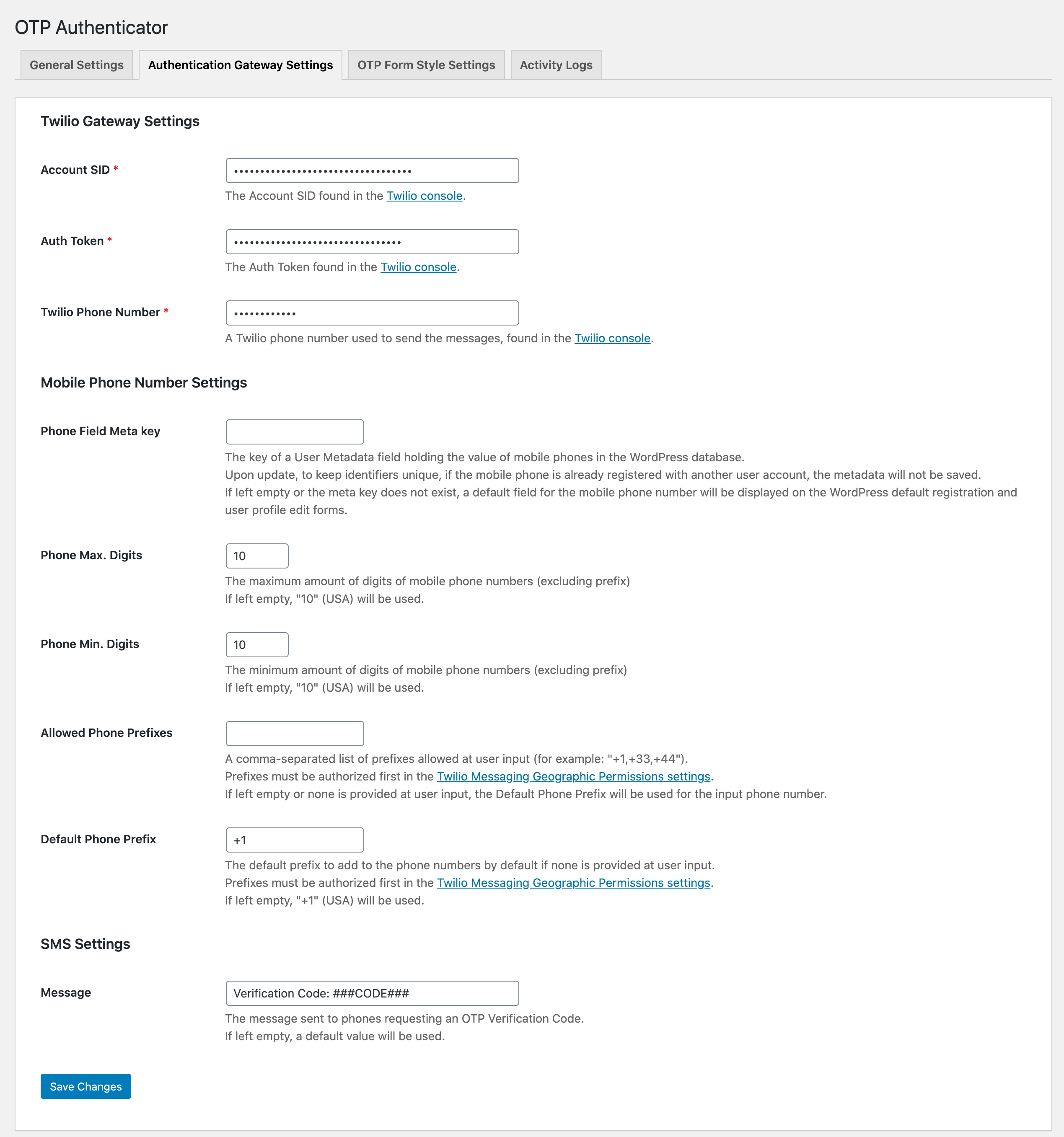Switch to OTP Form Style Settings tab
The height and width of the screenshot is (1137, 1064).
point(426,65)
